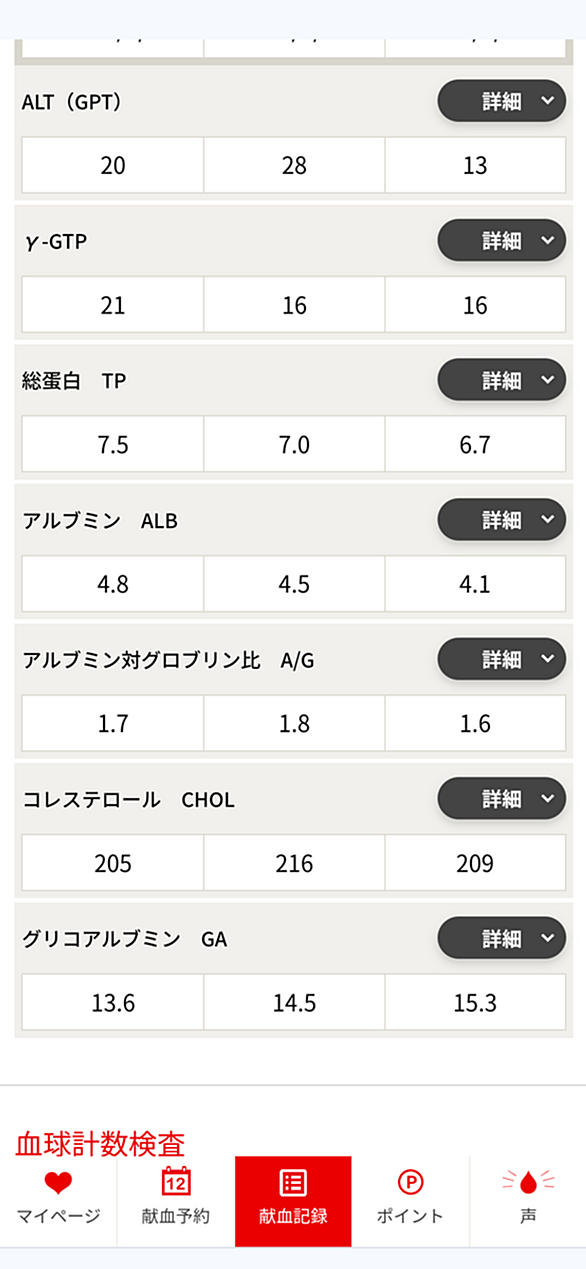Image resolution: width=586 pixels, height=1269 pixels.
Task: Expand 詳細 for アルブミン ALB
Action: 502,520
